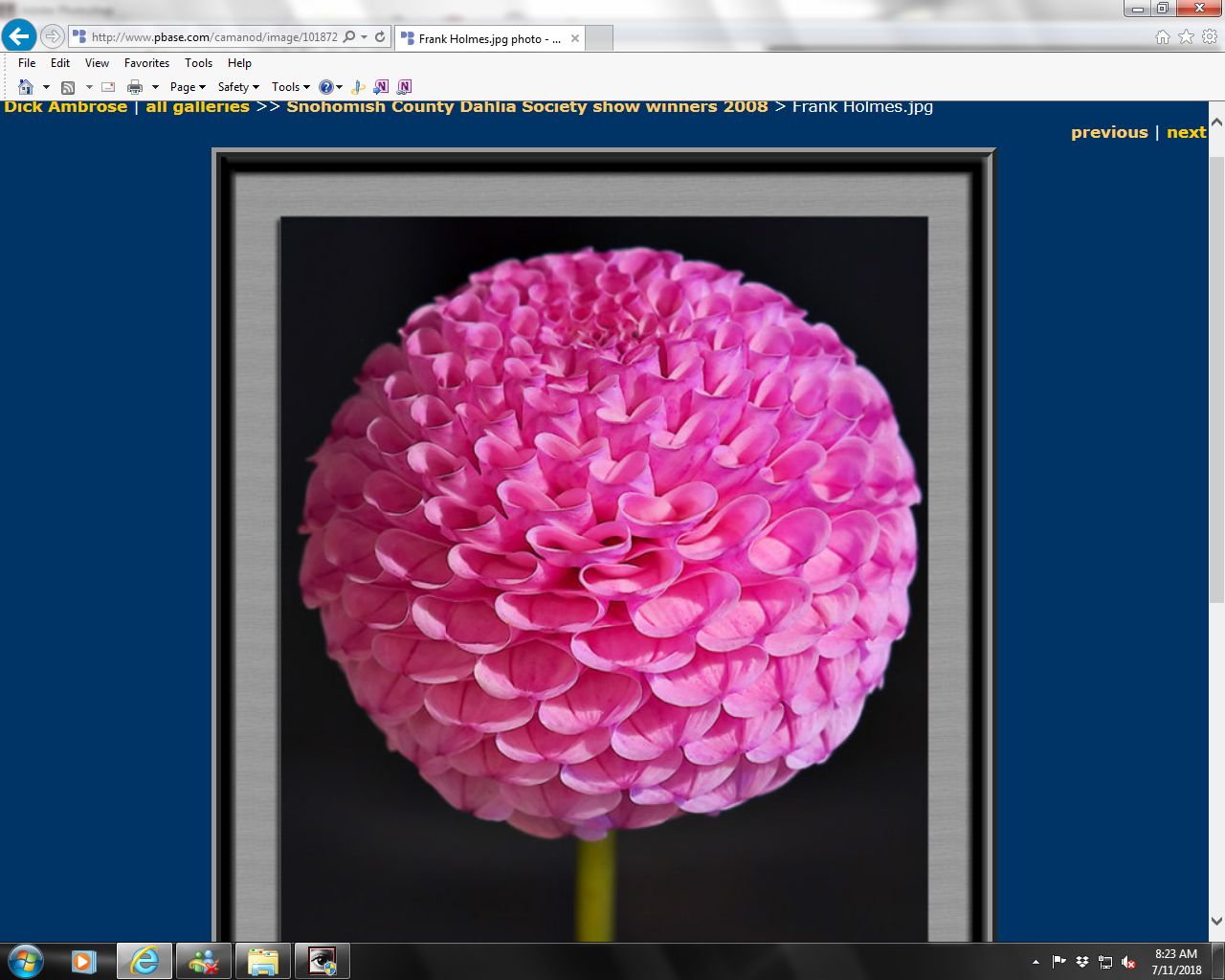The height and width of the screenshot is (980, 1225).
Task: Open the Safety dropdown menu
Action: [x=238, y=87]
